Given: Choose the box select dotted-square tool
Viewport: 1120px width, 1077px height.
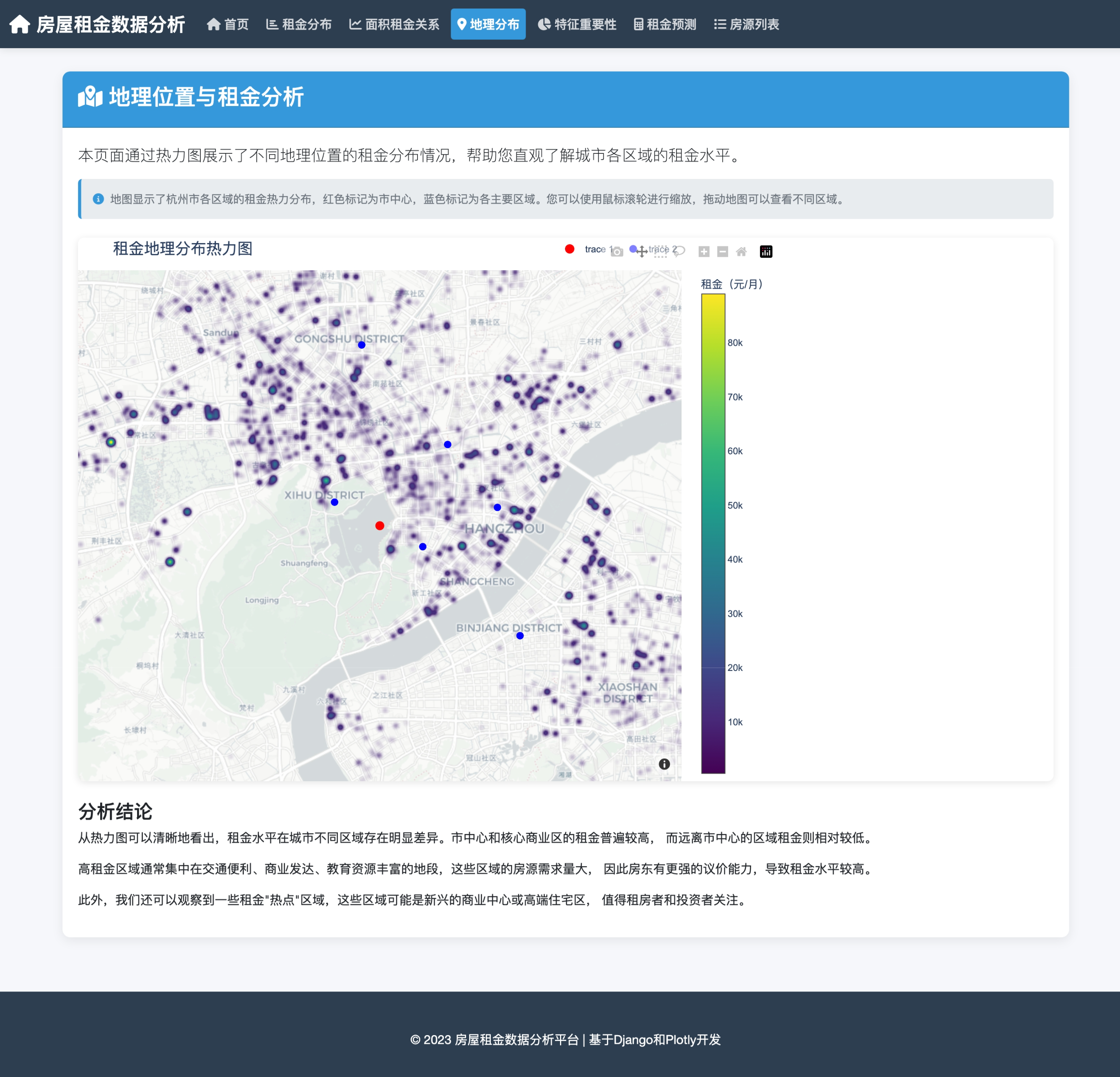Looking at the screenshot, I should (660, 251).
